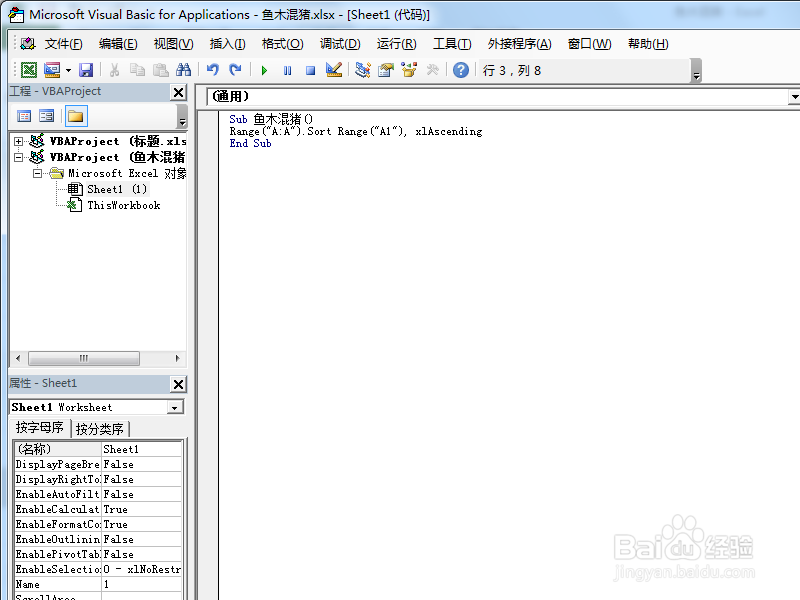
Task: Open Find with the binoculars icon
Action: point(183,70)
